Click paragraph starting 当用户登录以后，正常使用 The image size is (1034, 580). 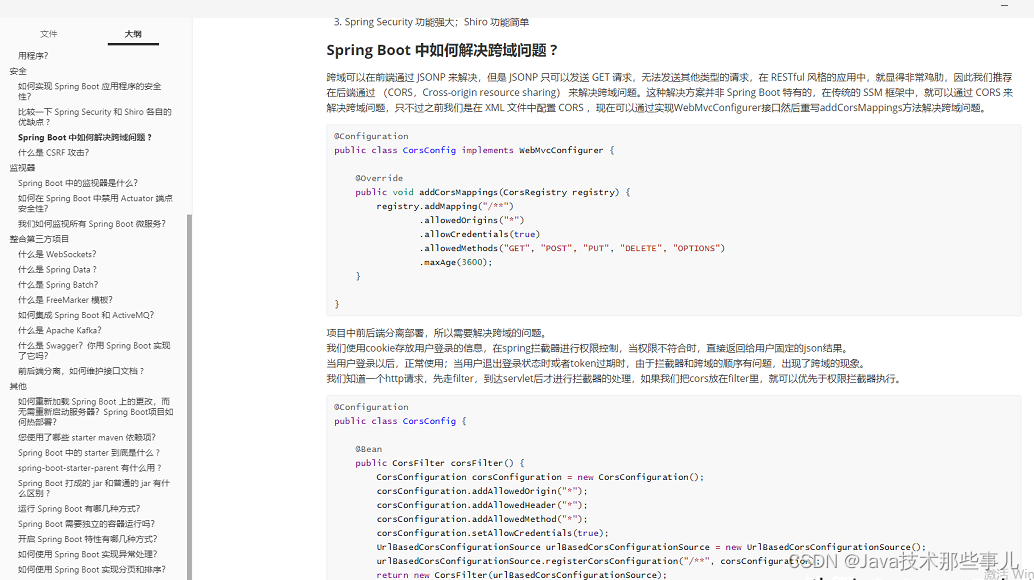(596, 363)
